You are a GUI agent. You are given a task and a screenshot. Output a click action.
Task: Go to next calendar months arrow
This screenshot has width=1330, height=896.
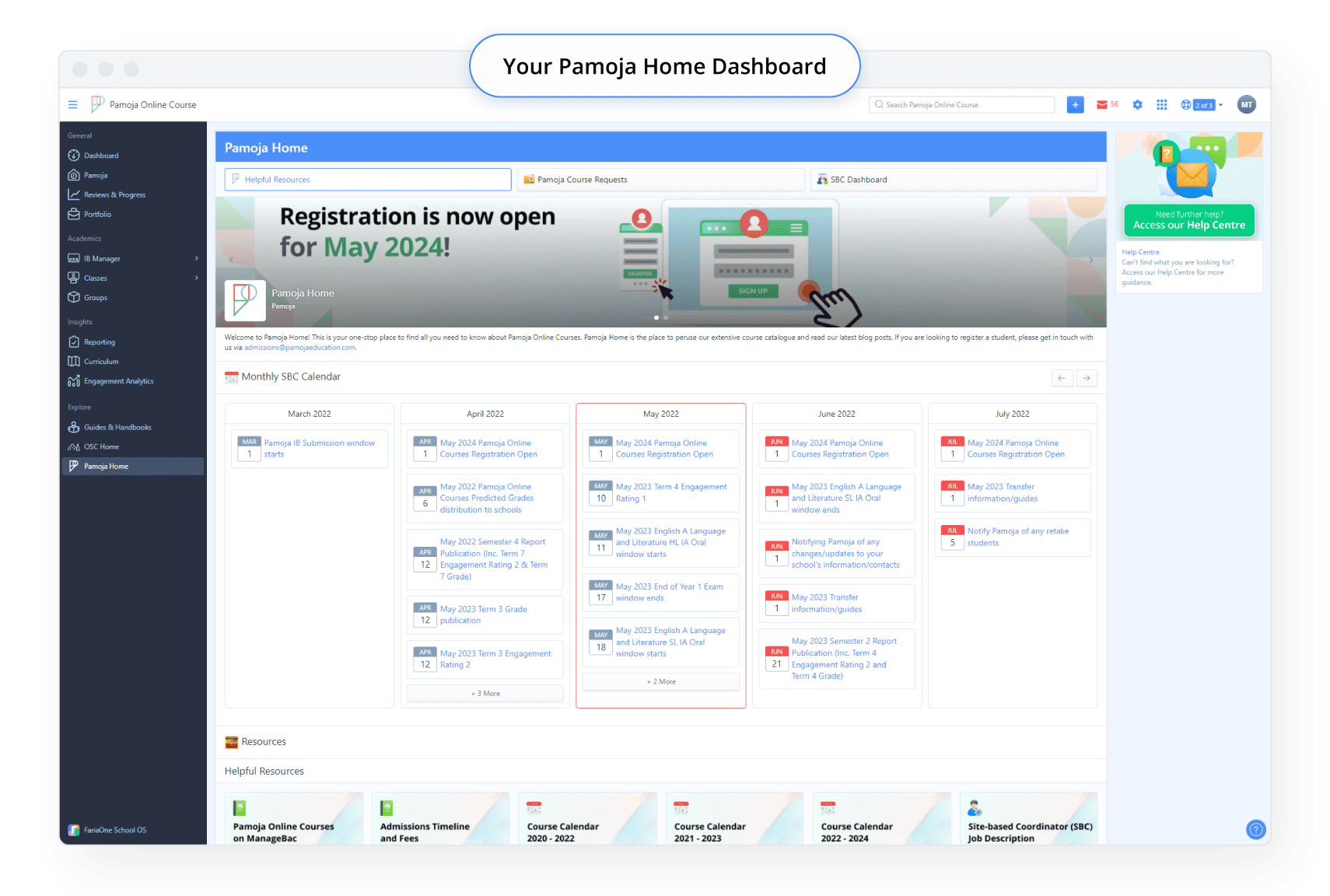(x=1087, y=378)
